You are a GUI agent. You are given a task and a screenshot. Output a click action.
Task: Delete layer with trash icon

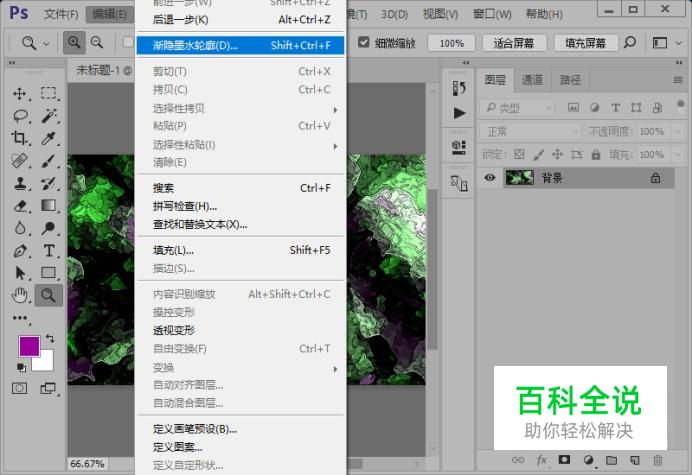[x=658, y=460]
